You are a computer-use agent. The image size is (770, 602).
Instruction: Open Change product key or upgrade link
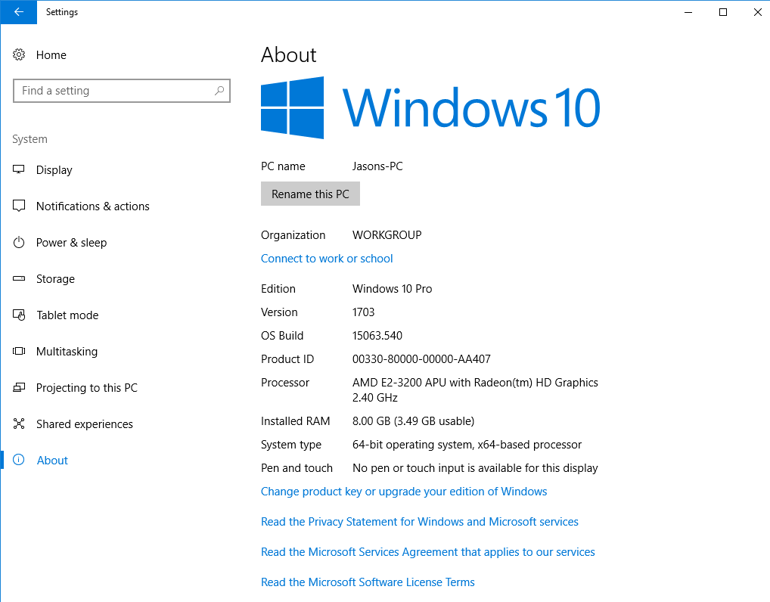(x=404, y=491)
